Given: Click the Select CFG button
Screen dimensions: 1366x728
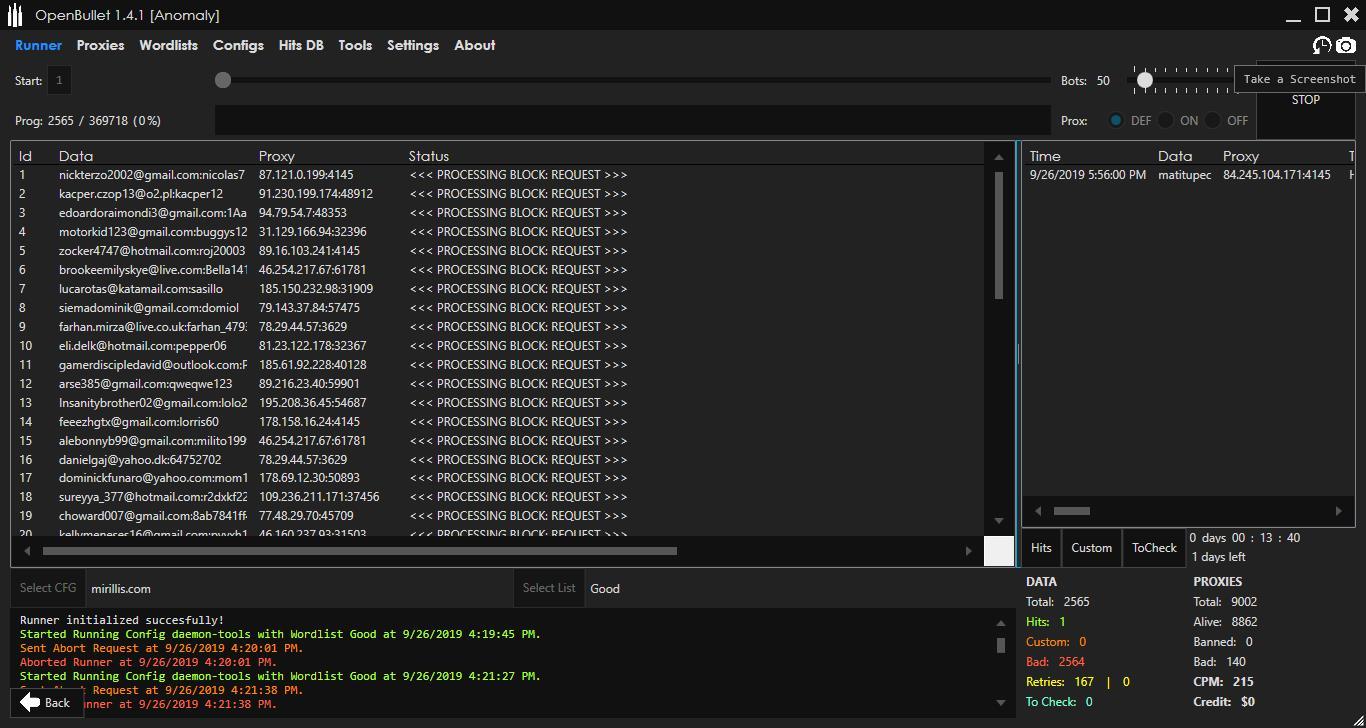Looking at the screenshot, I should click(48, 588).
